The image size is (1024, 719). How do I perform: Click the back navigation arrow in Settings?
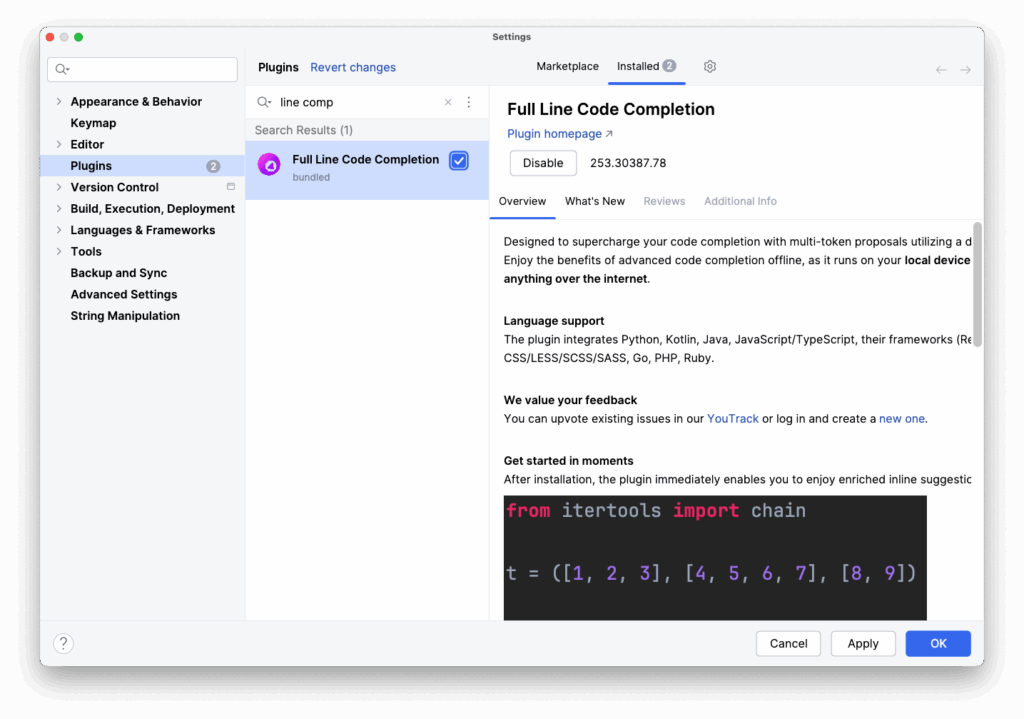[940, 68]
